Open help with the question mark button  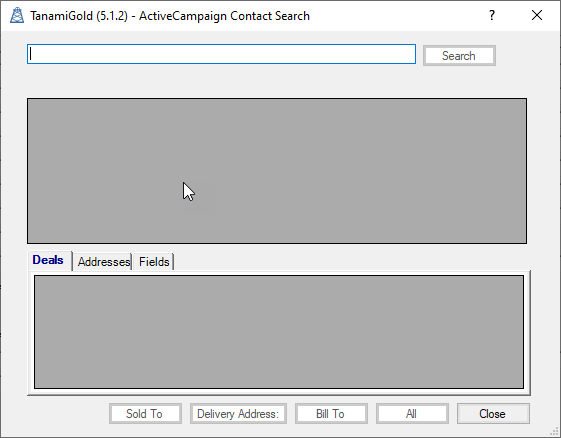(x=492, y=15)
